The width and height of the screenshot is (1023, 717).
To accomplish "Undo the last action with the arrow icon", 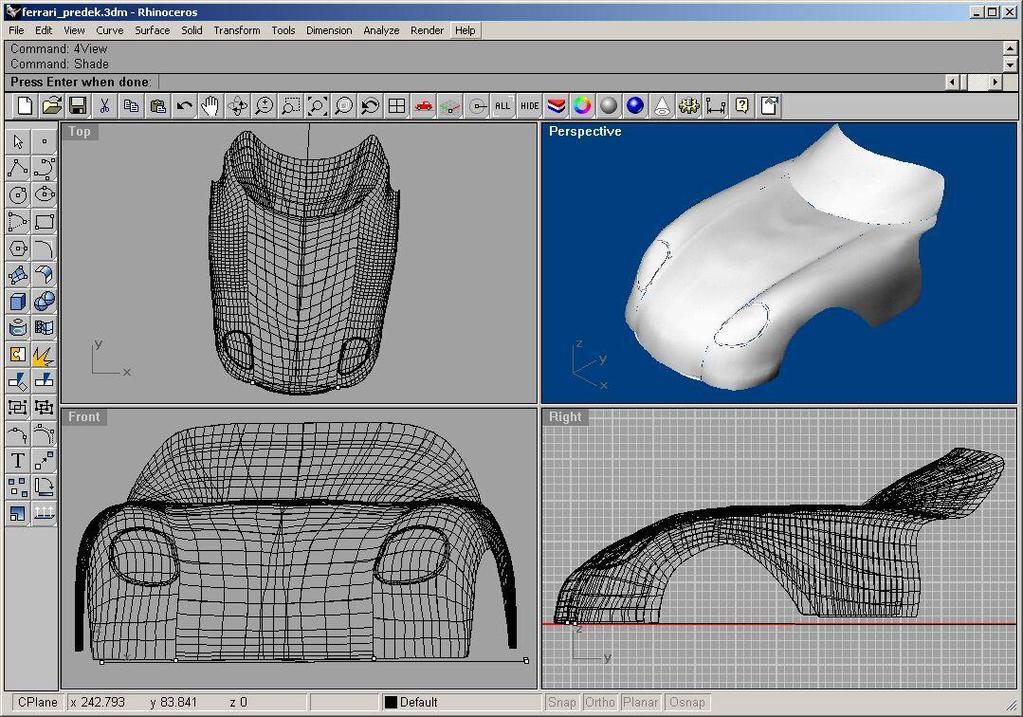I will click(185, 106).
